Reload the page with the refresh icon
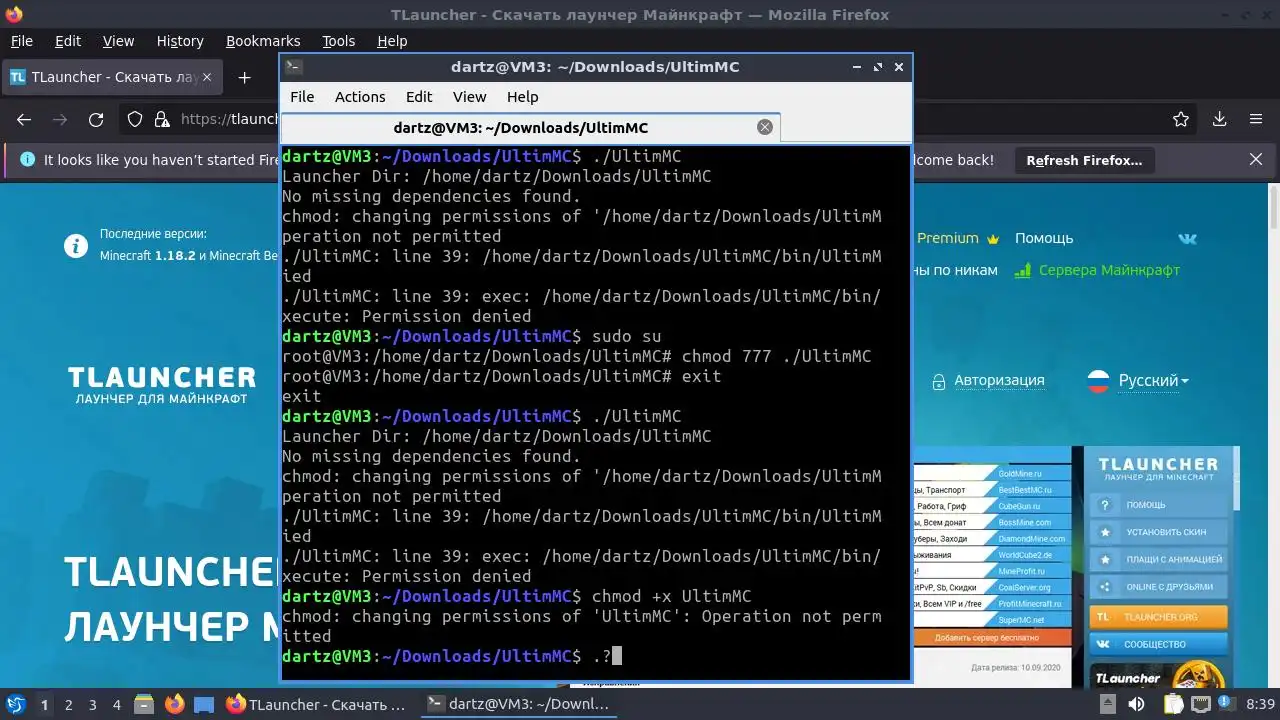This screenshot has width=1280, height=720. (x=96, y=119)
